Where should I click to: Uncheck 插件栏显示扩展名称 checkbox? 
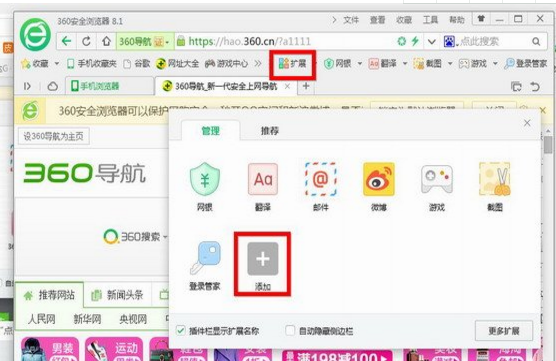tap(180, 331)
